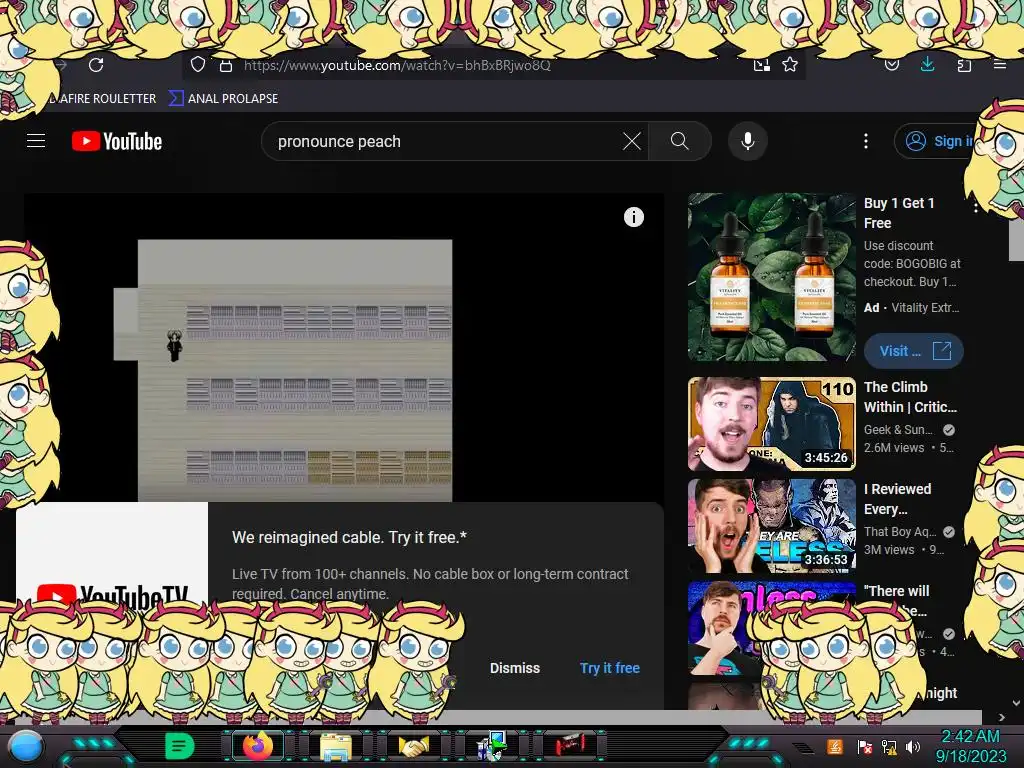
Task: Open Firefox application hamburger menu
Action: click(x=1000, y=65)
